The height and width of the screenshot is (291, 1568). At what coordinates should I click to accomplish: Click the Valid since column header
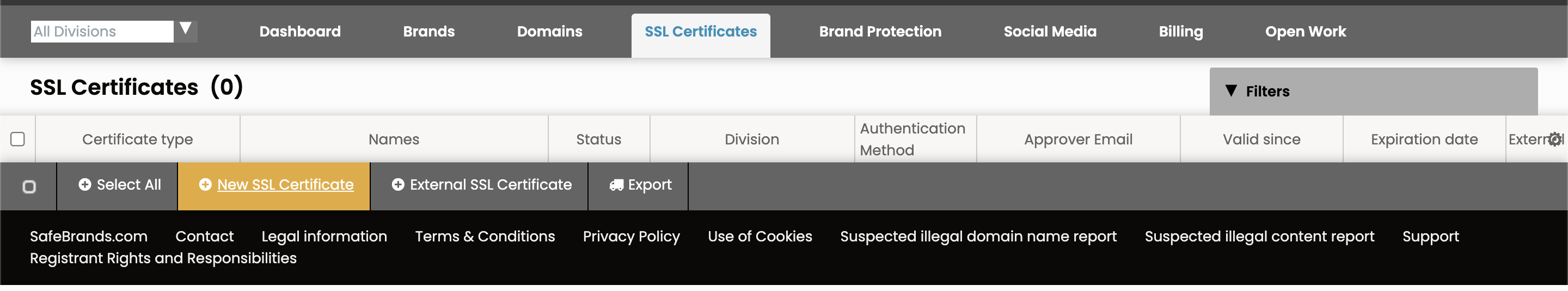point(1261,140)
